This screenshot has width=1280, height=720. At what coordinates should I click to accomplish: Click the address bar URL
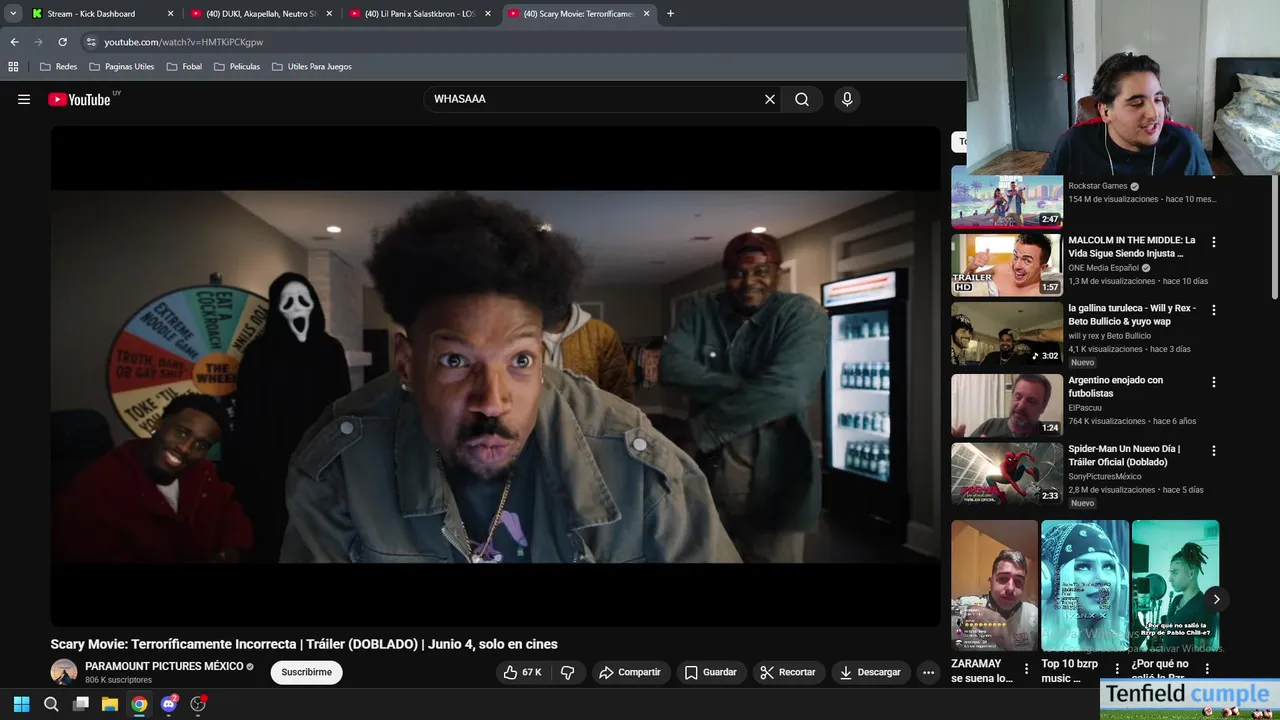tap(184, 42)
